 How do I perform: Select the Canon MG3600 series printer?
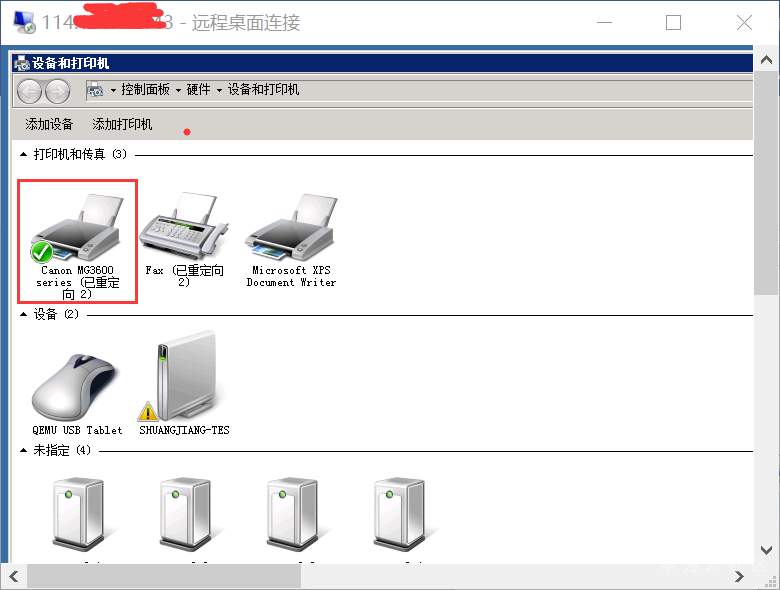(x=77, y=242)
